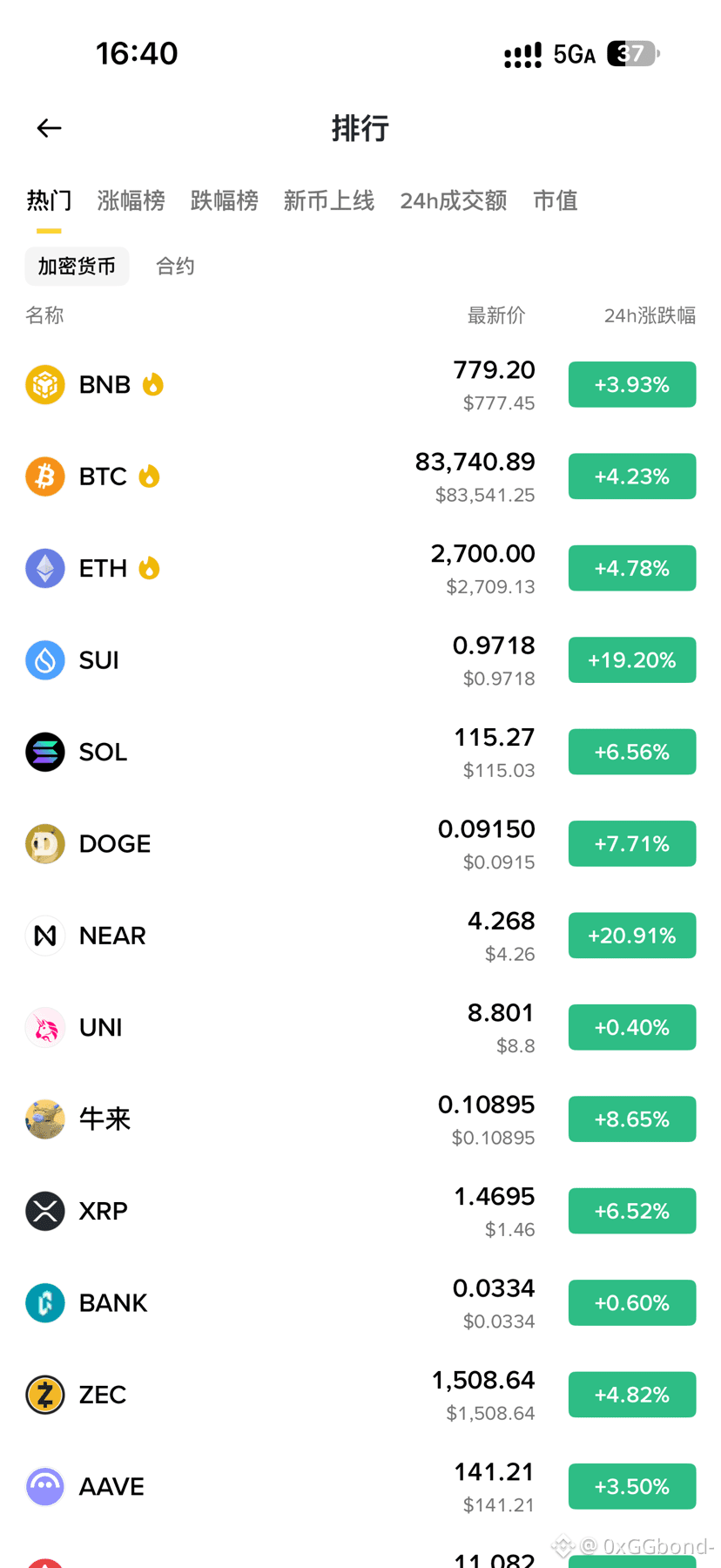Switch to the 跌幅榜 tab
This screenshot has height=1568, width=721.
pos(224,201)
